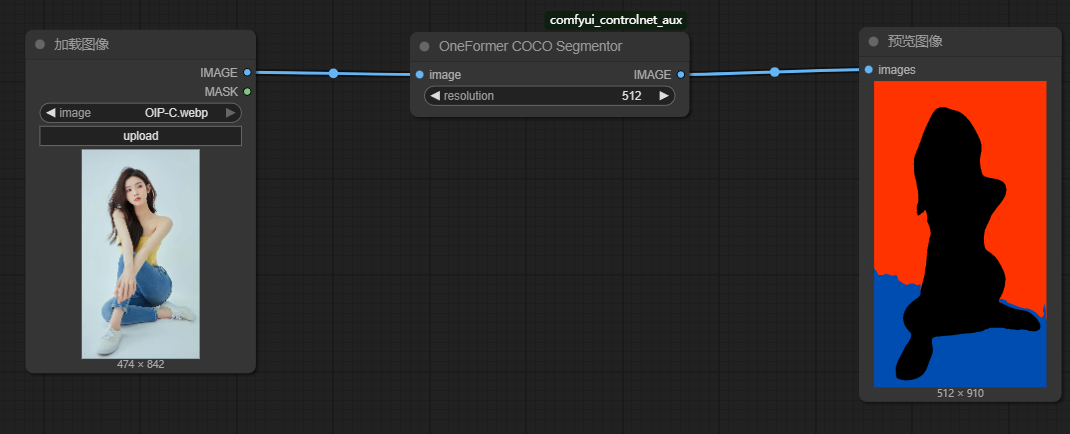Select next image with right arrow
1070x434 pixels.
point(230,113)
